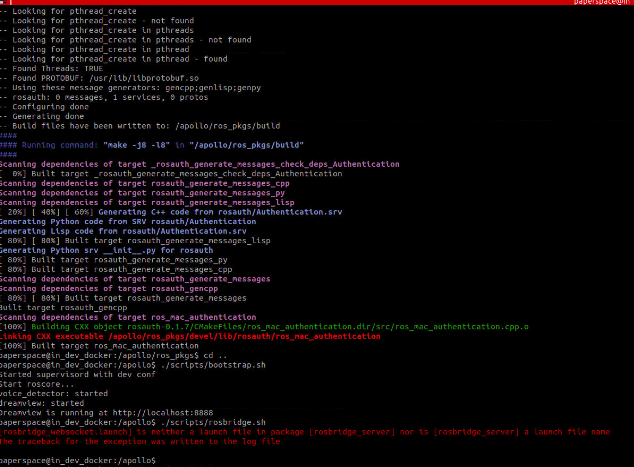Select the 'Configuring done' line
The width and height of the screenshot is (634, 467).
click(x=44, y=107)
